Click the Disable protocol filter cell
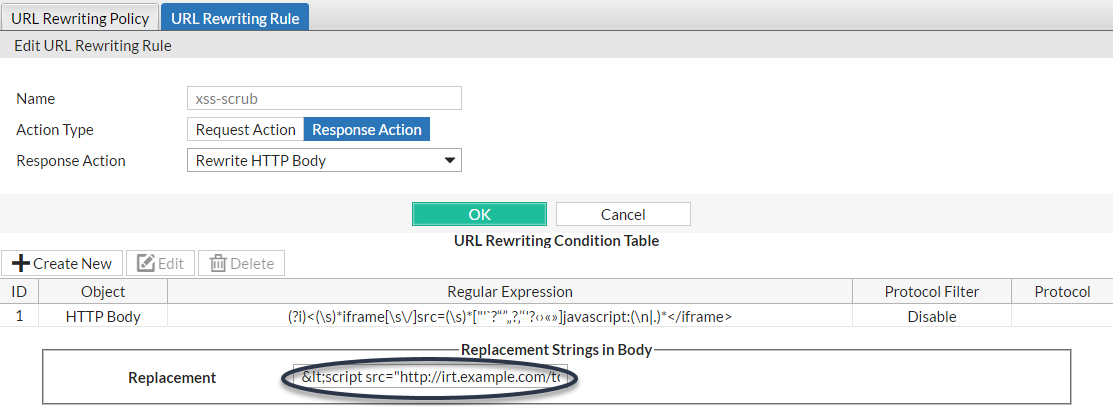The height and width of the screenshot is (406, 1113). (x=932, y=317)
